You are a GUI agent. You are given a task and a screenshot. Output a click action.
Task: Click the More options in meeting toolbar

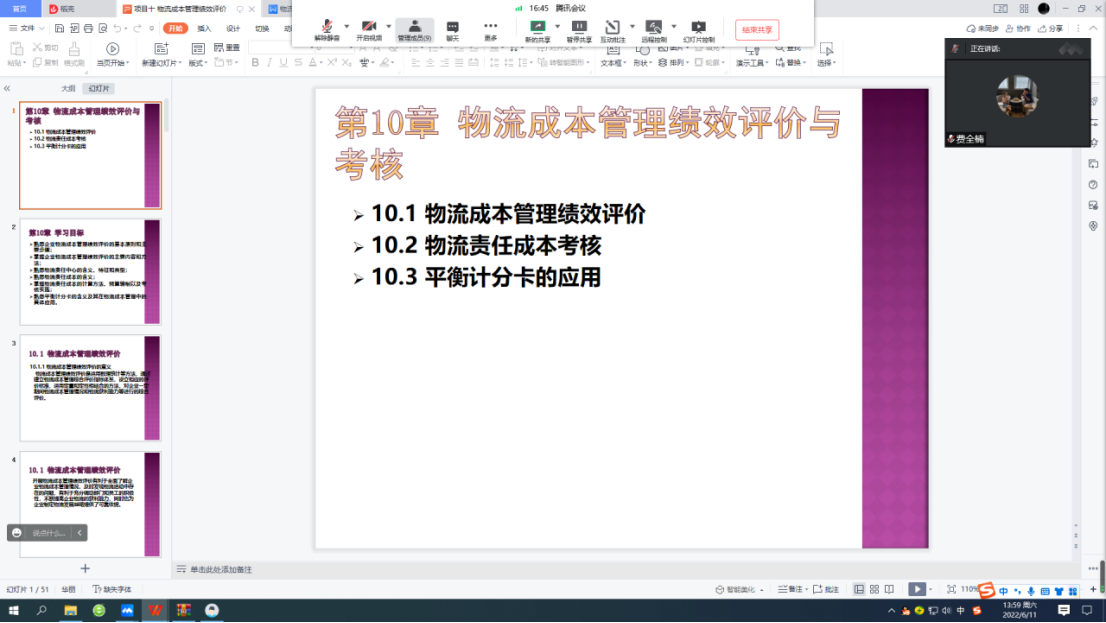pos(490,29)
